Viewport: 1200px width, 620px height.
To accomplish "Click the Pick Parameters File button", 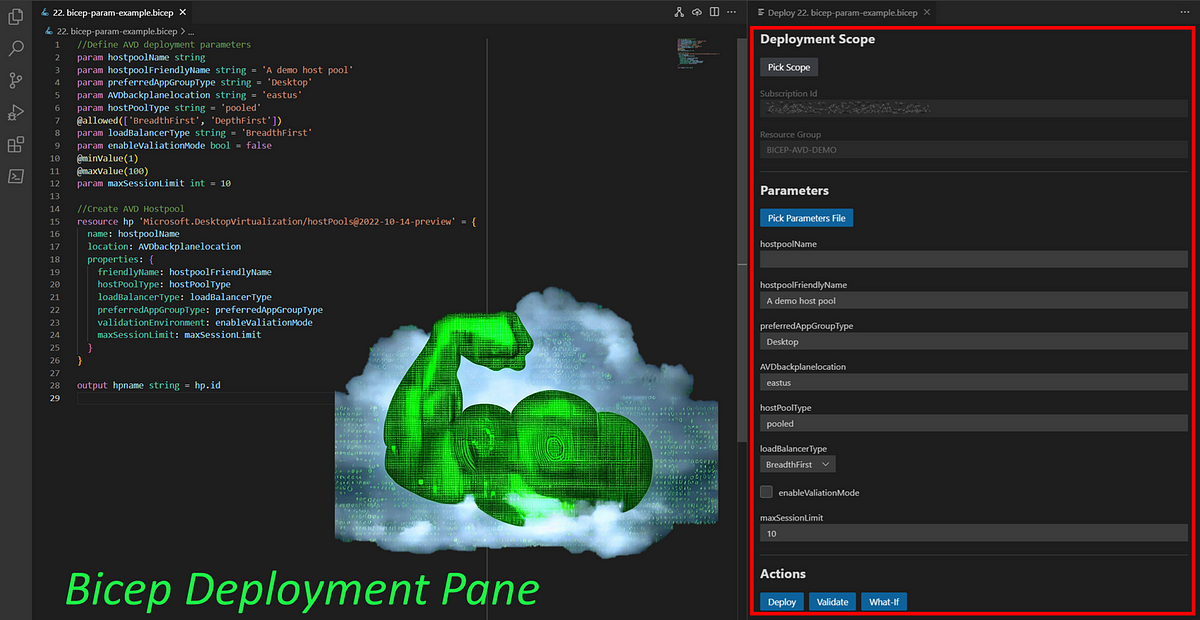I will click(x=806, y=217).
